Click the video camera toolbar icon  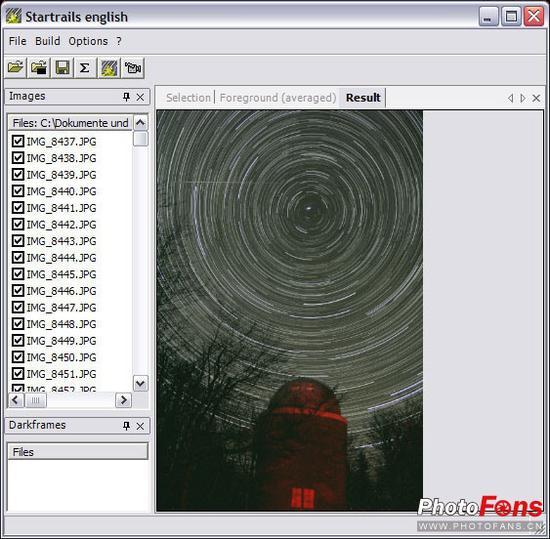click(x=133, y=67)
